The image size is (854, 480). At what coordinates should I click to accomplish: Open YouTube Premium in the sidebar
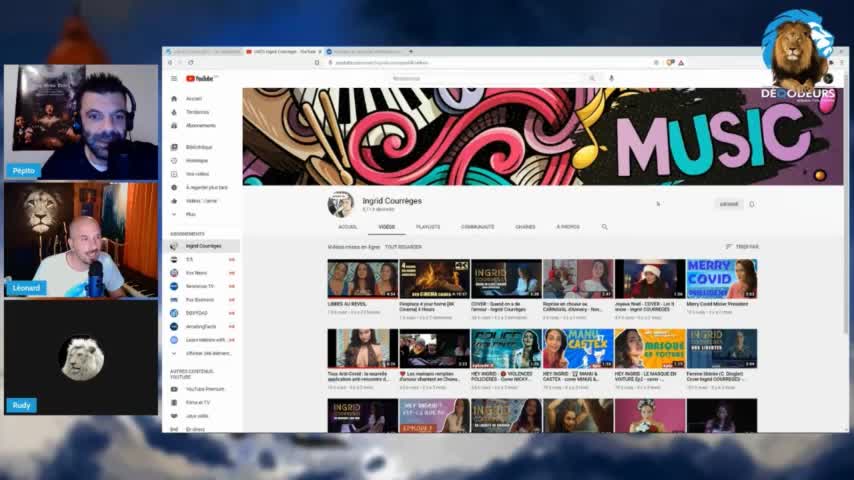point(205,389)
